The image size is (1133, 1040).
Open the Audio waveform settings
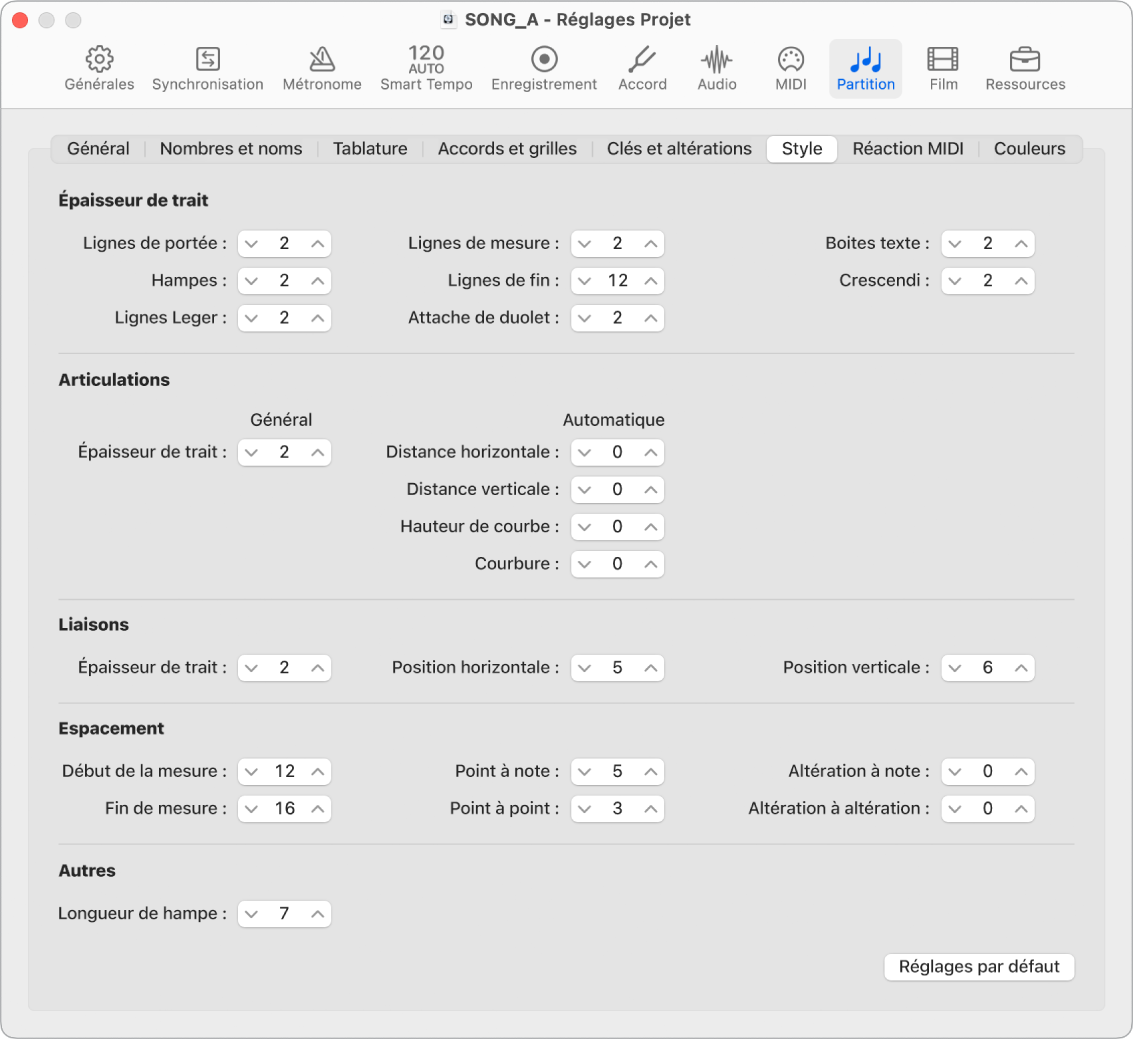[x=717, y=69]
